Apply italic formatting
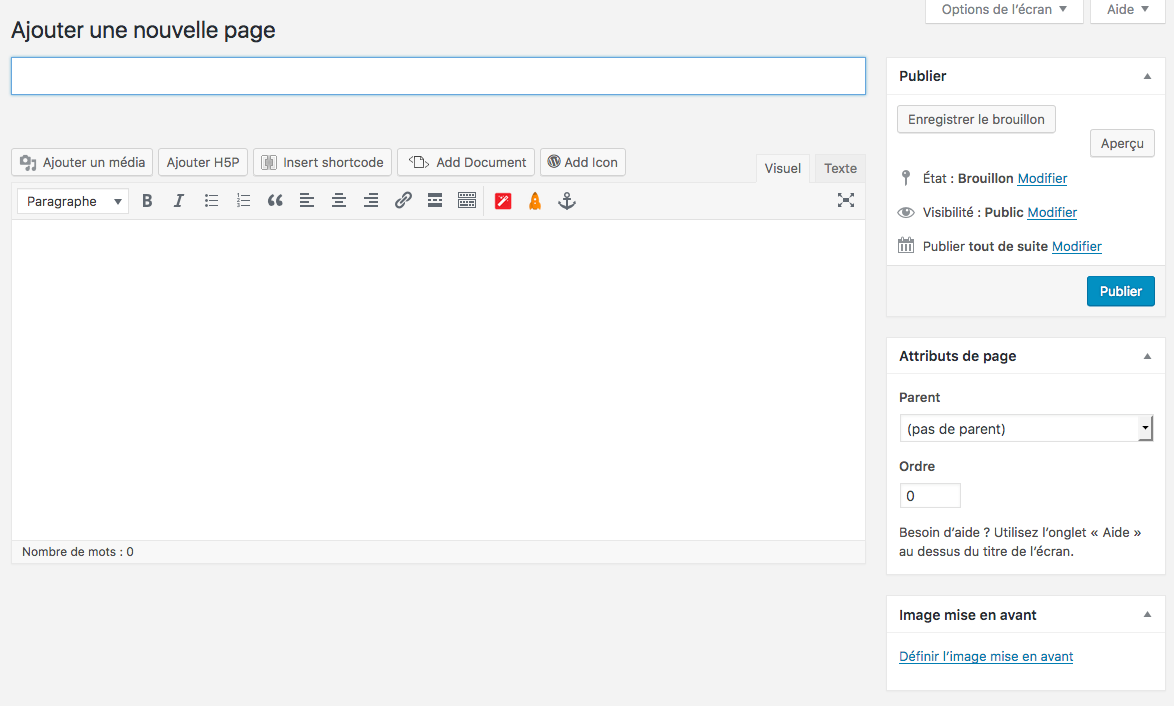1174x706 pixels. [179, 201]
